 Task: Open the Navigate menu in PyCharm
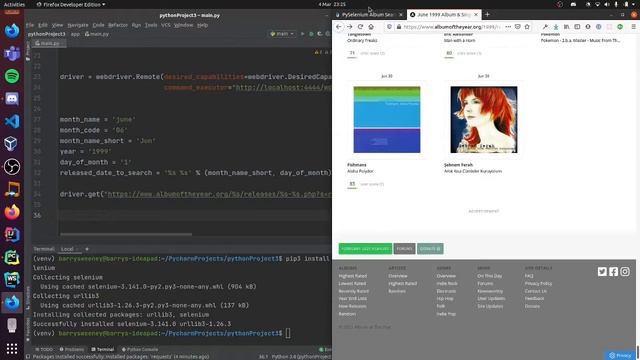(78, 25)
